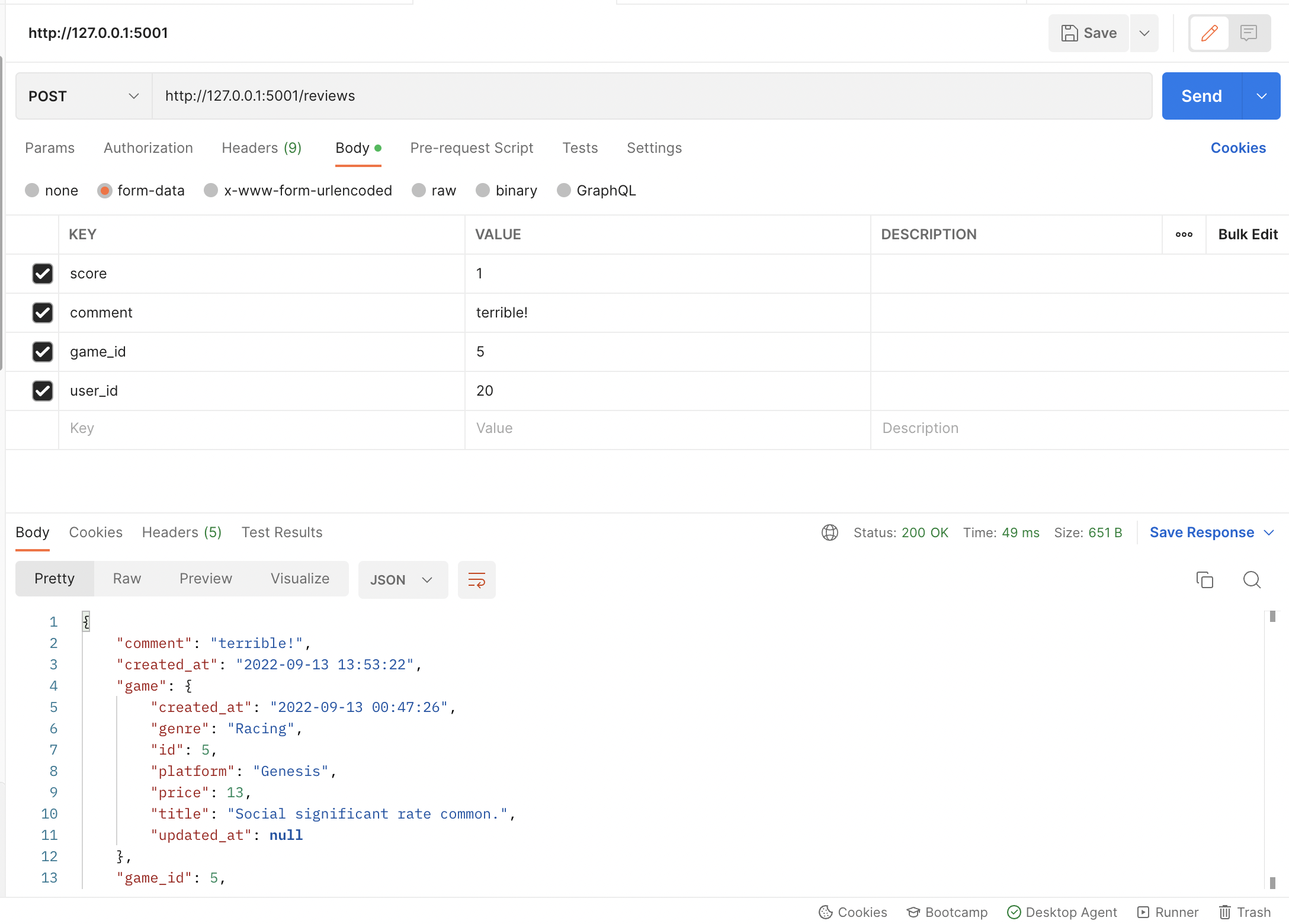Click the Save Response button
The width and height of the screenshot is (1289, 924).
click(x=1201, y=532)
